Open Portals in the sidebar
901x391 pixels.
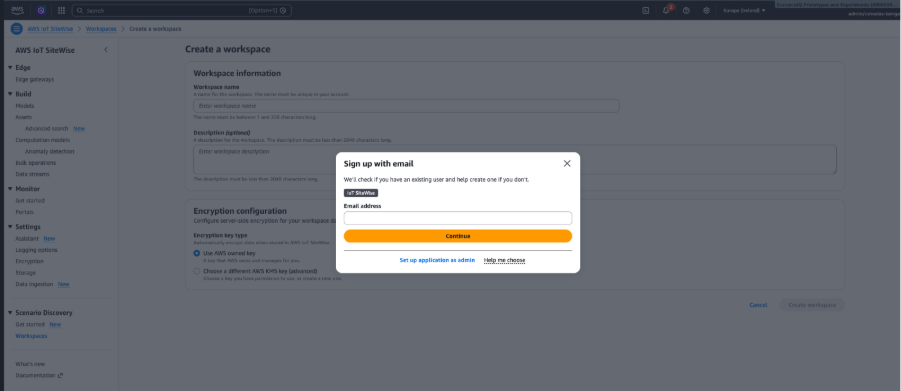click(25, 212)
